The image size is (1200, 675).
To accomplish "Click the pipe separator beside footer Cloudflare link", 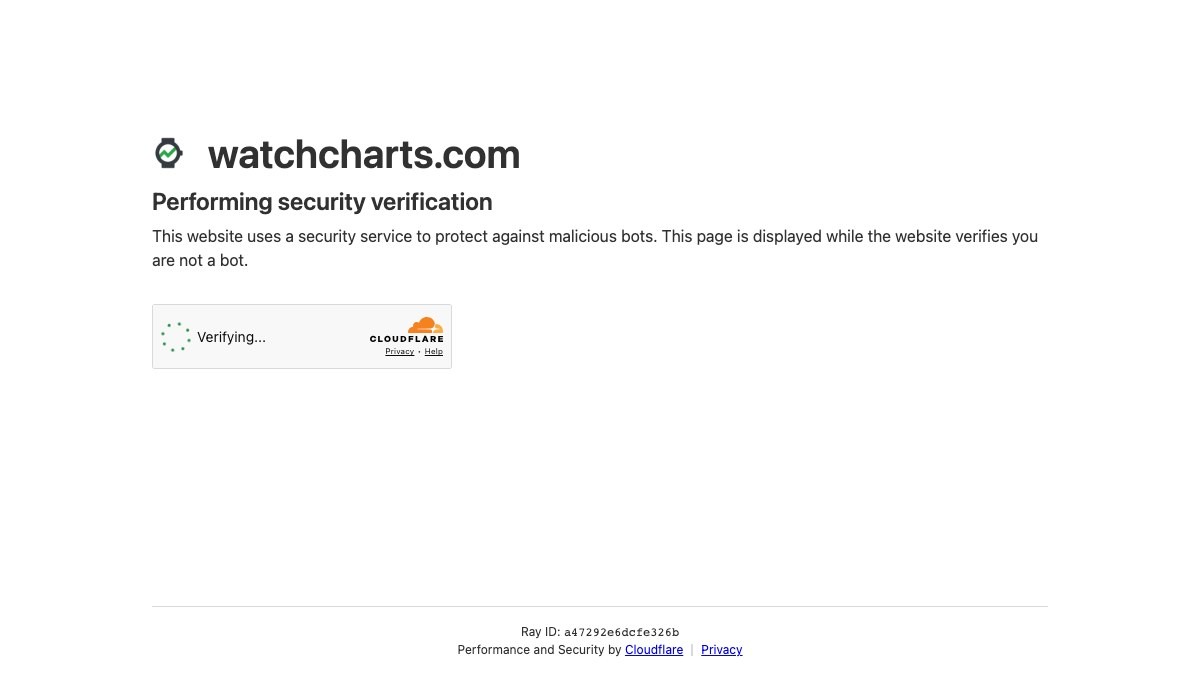I will pos(692,650).
